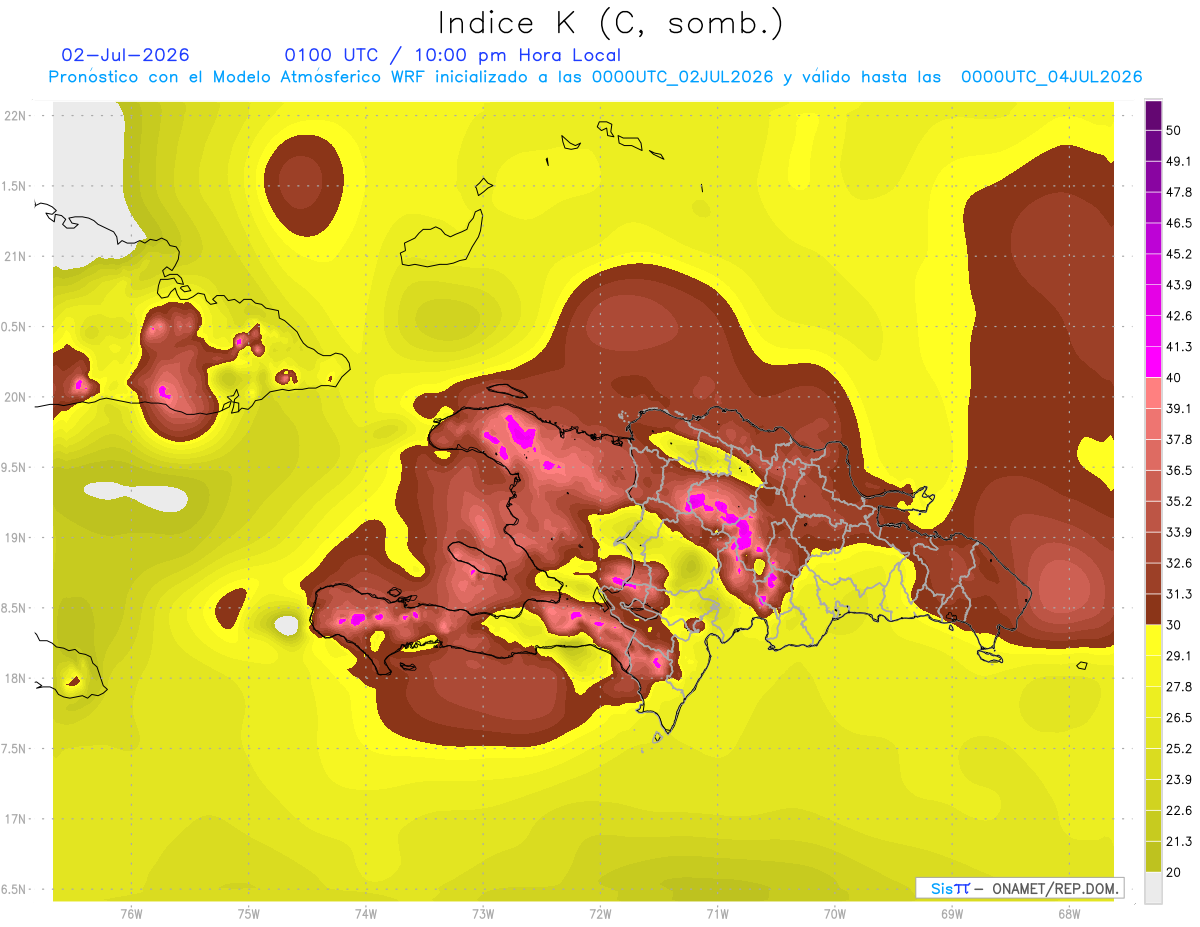Click the '76W' longitude axis label
The height and width of the screenshot is (927, 1200).
pos(131,914)
